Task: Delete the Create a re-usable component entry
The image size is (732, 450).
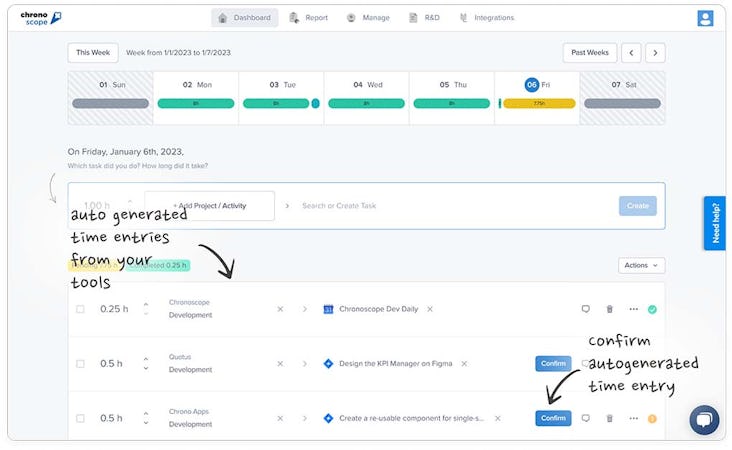Action: click(609, 418)
